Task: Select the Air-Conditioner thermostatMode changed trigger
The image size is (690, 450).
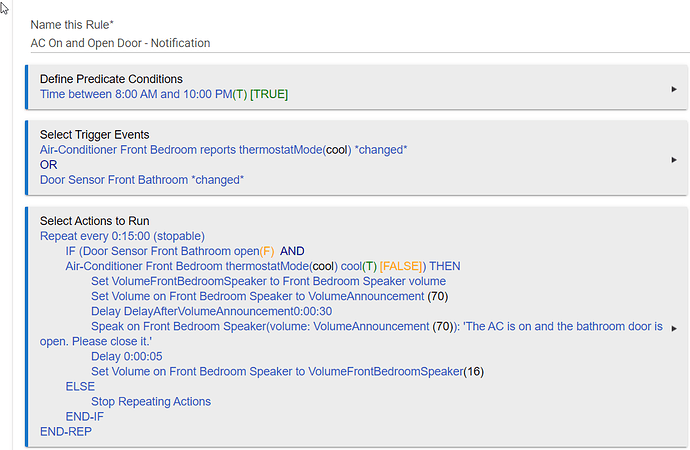Action: click(x=224, y=150)
